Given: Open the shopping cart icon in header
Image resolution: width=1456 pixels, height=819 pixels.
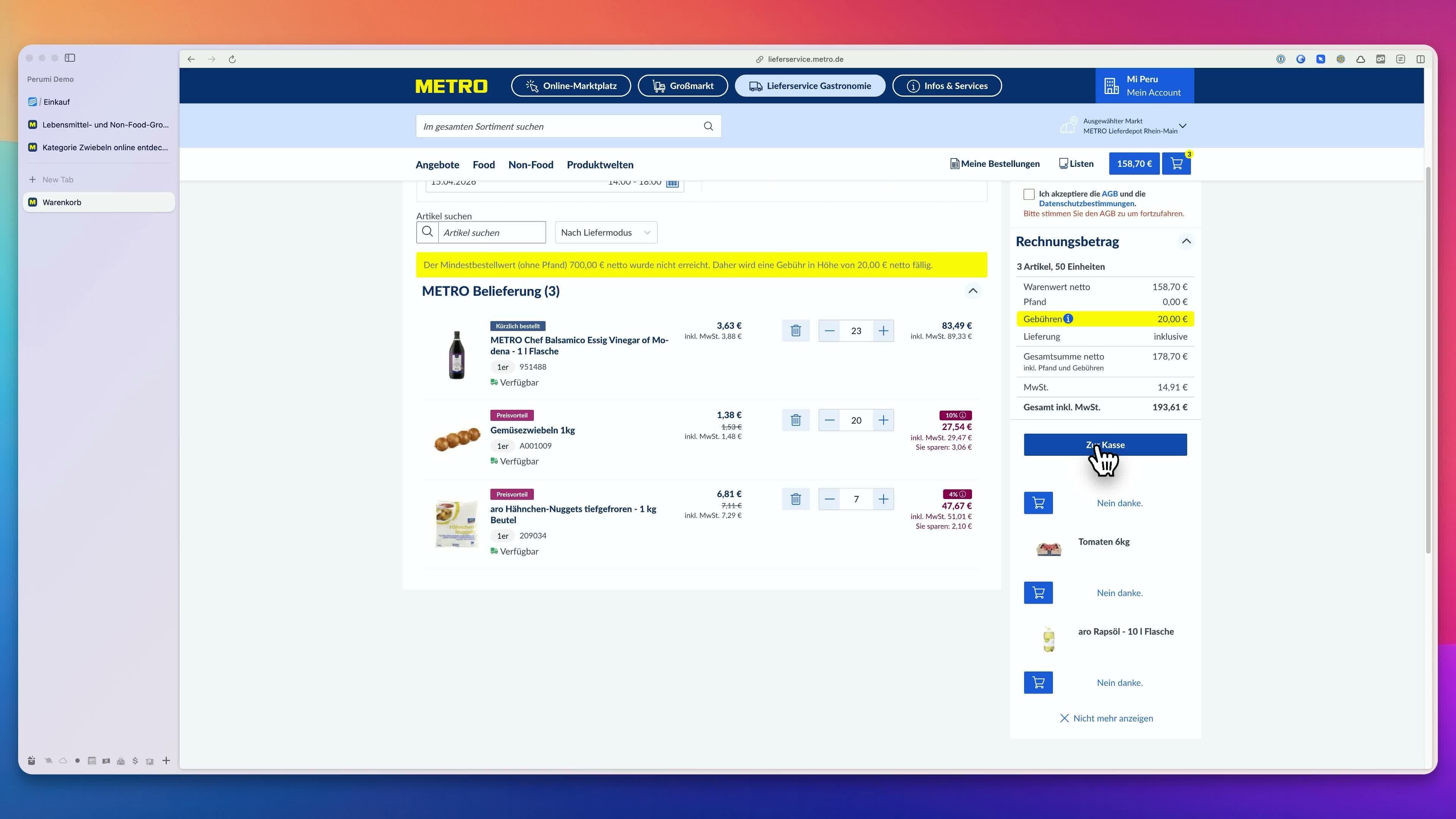Looking at the screenshot, I should pyautogui.click(x=1176, y=164).
